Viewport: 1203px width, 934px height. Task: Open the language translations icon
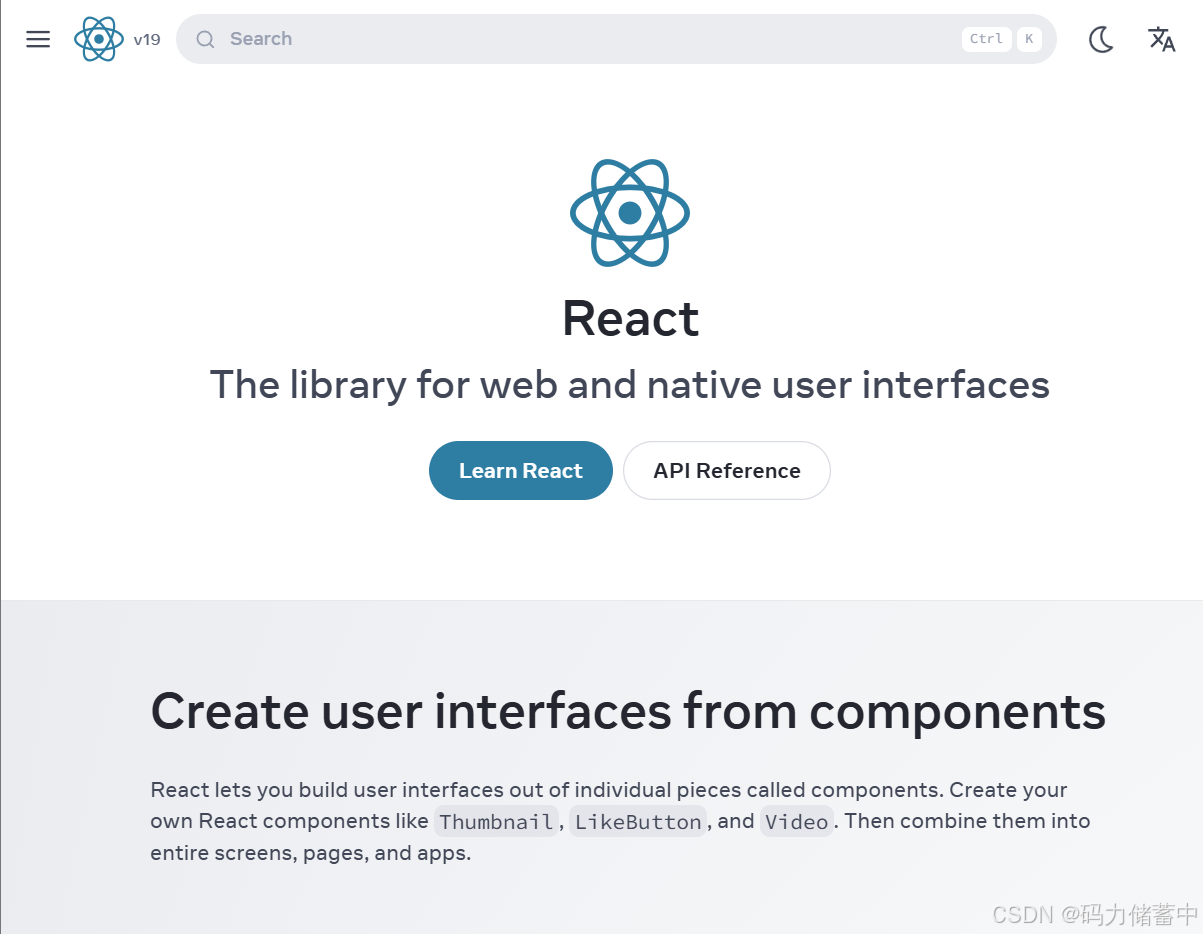coord(1161,39)
